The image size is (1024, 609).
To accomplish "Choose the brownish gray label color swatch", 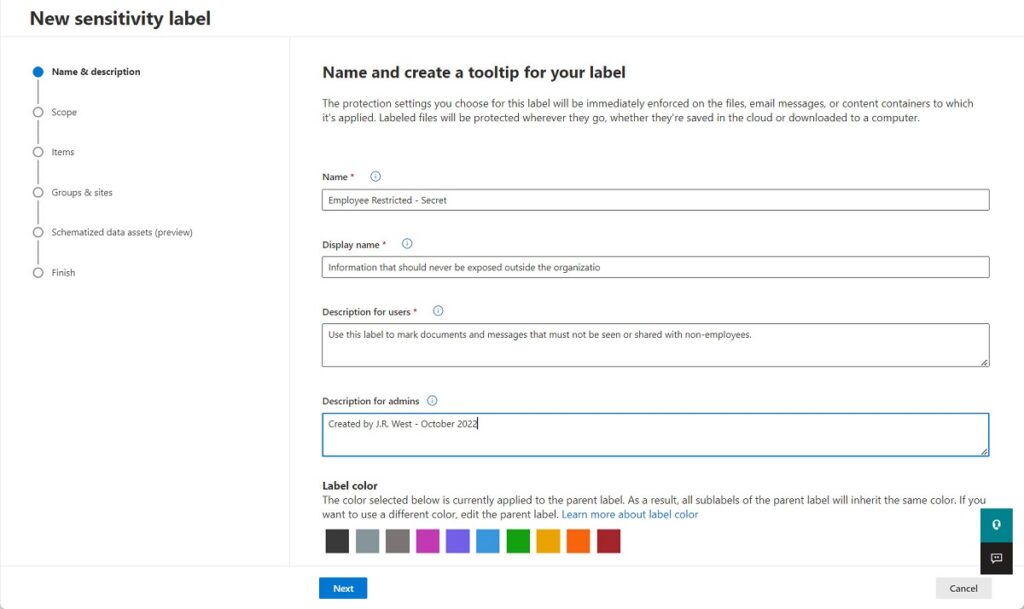I will point(397,541).
